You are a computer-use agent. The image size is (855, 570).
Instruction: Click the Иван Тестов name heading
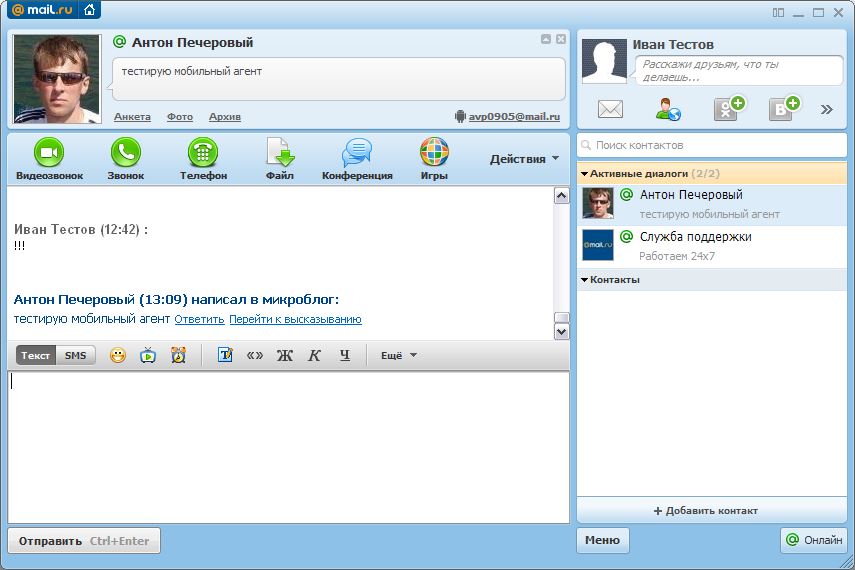[673, 45]
